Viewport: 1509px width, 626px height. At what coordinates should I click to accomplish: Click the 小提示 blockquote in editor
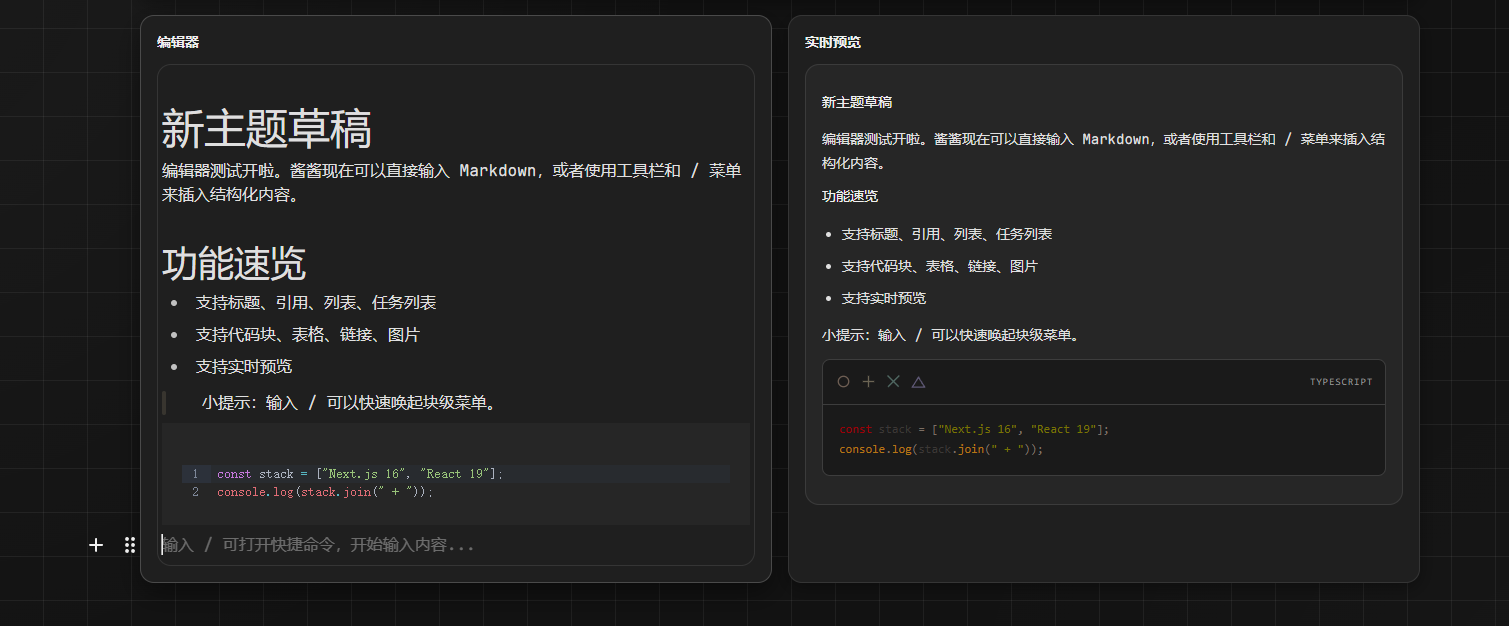[350, 403]
